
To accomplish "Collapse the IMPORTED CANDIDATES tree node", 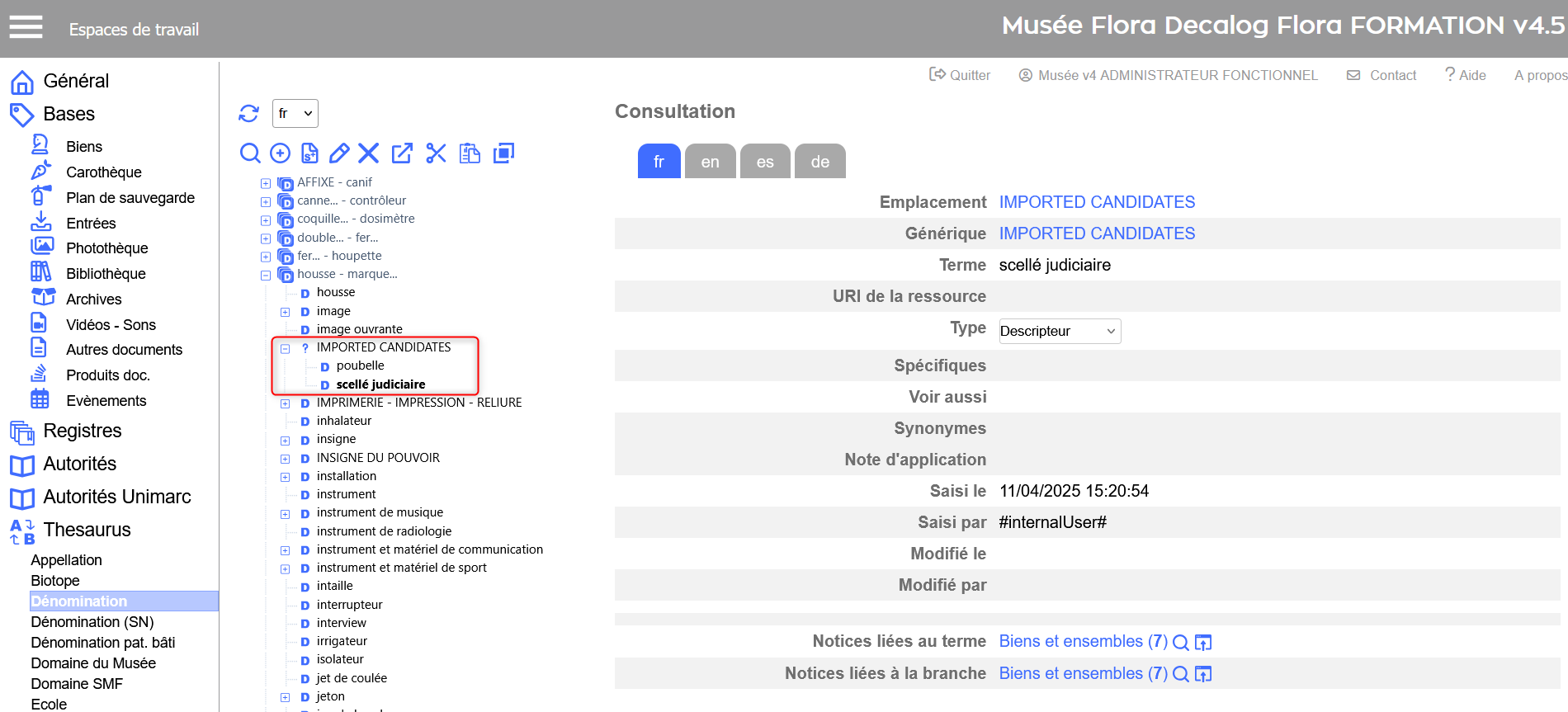I will pyautogui.click(x=285, y=348).
